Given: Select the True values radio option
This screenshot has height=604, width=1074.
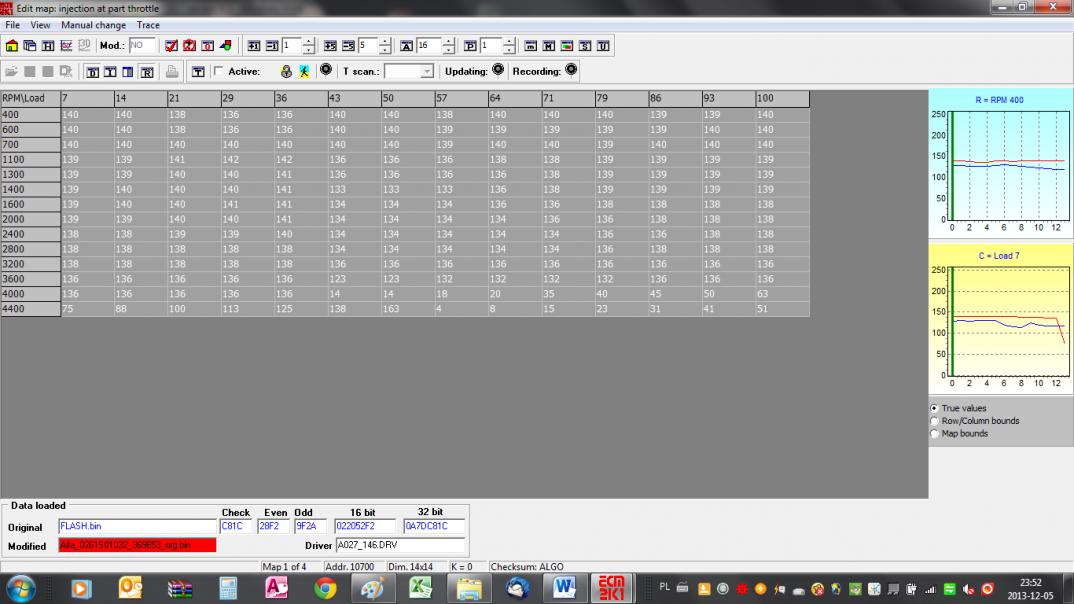Looking at the screenshot, I should (x=935, y=408).
